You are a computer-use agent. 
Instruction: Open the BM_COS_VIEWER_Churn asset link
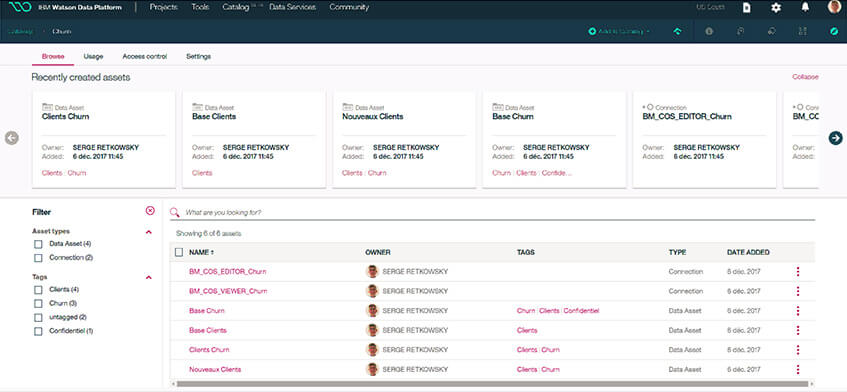tap(228, 291)
